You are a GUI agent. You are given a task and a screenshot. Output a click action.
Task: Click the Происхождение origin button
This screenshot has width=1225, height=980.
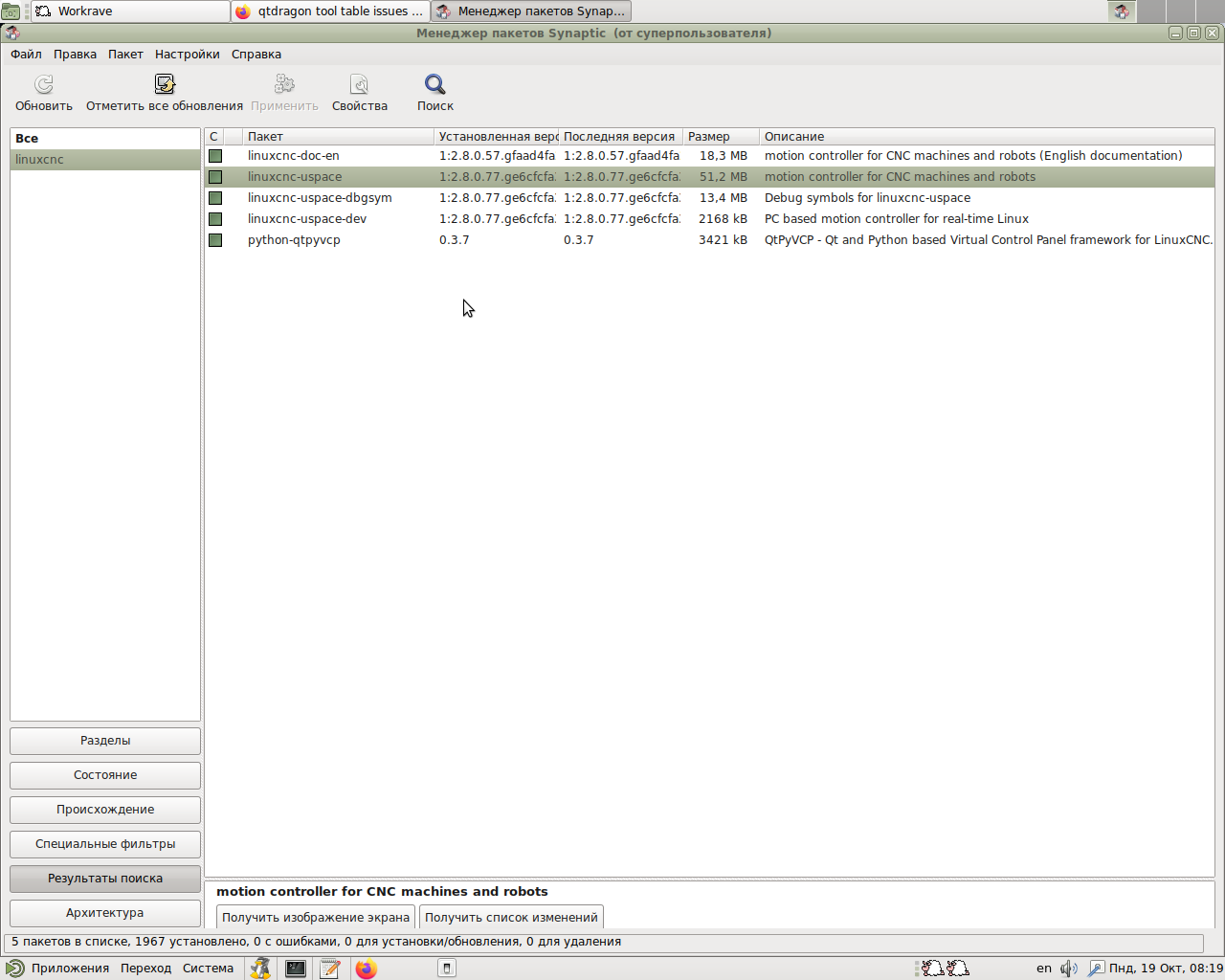(105, 810)
